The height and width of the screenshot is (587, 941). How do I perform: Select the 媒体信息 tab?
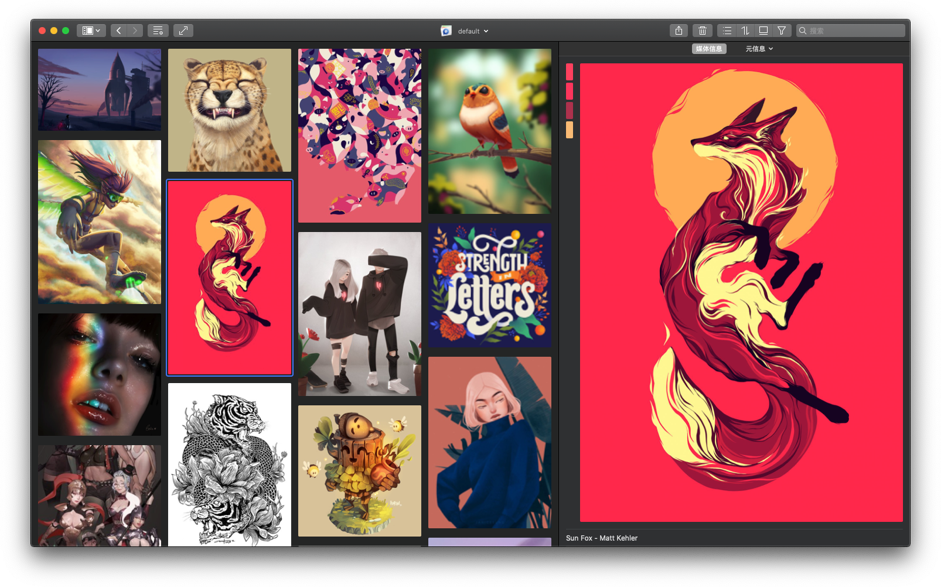tap(709, 49)
